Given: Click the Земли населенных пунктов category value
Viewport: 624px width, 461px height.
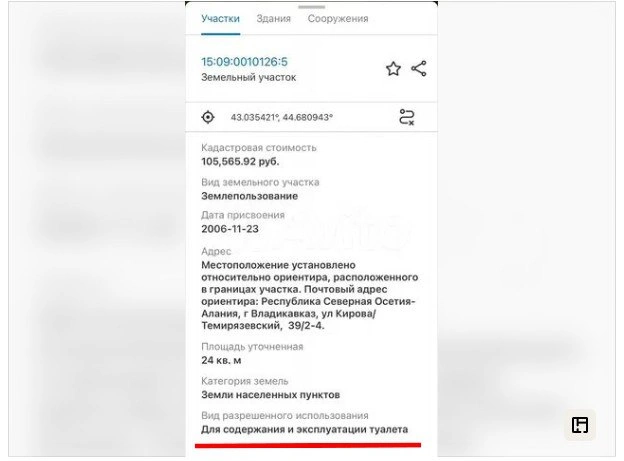Looking at the screenshot, I should [x=271, y=395].
